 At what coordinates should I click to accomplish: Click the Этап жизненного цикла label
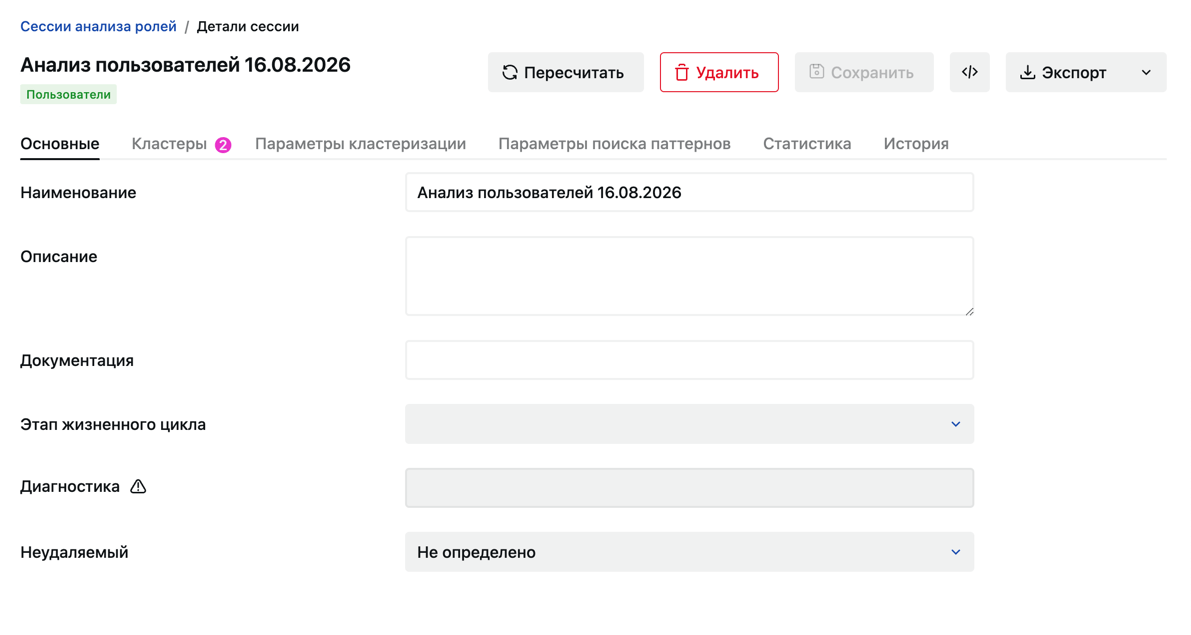click(x=113, y=425)
